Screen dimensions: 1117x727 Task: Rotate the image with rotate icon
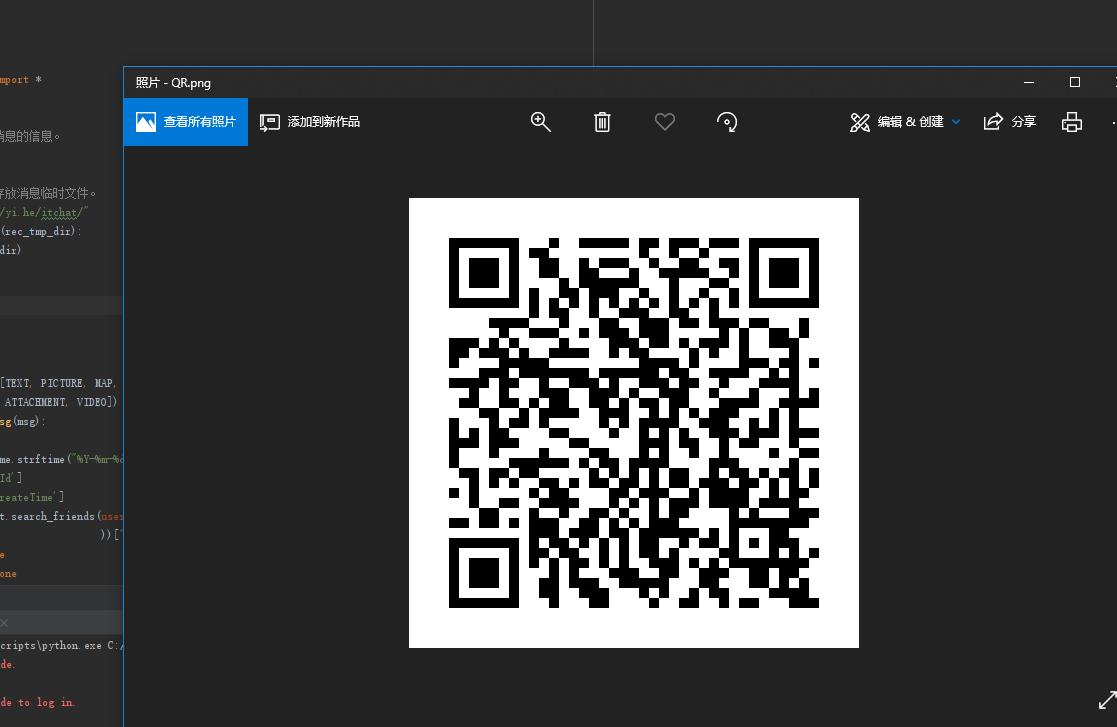[727, 122]
